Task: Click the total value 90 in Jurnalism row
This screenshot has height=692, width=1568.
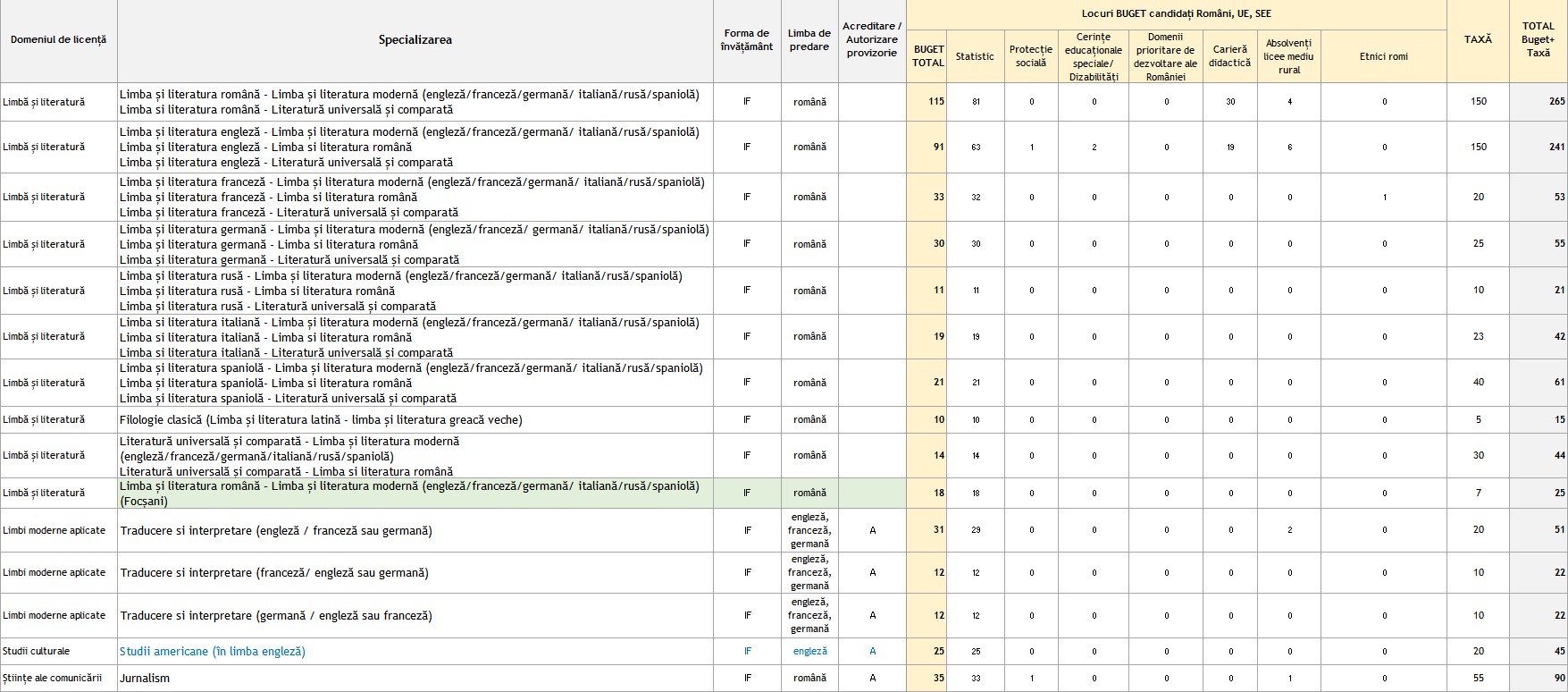Action: pyautogui.click(x=1539, y=679)
